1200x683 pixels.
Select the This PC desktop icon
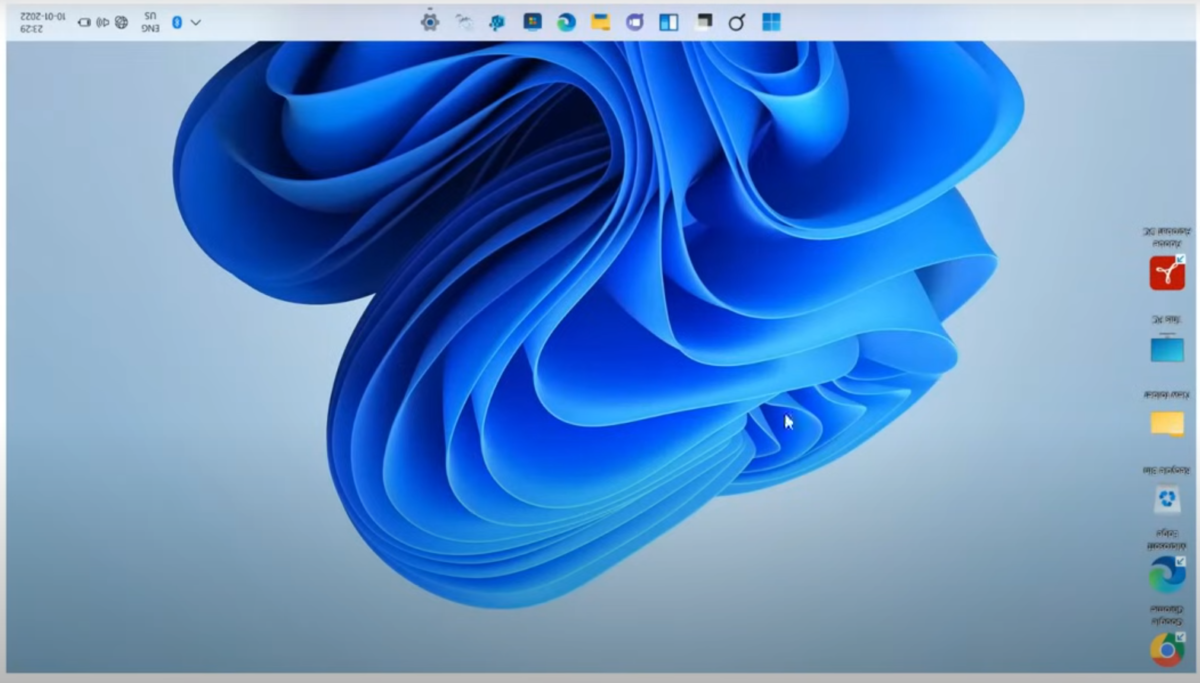tap(1167, 349)
